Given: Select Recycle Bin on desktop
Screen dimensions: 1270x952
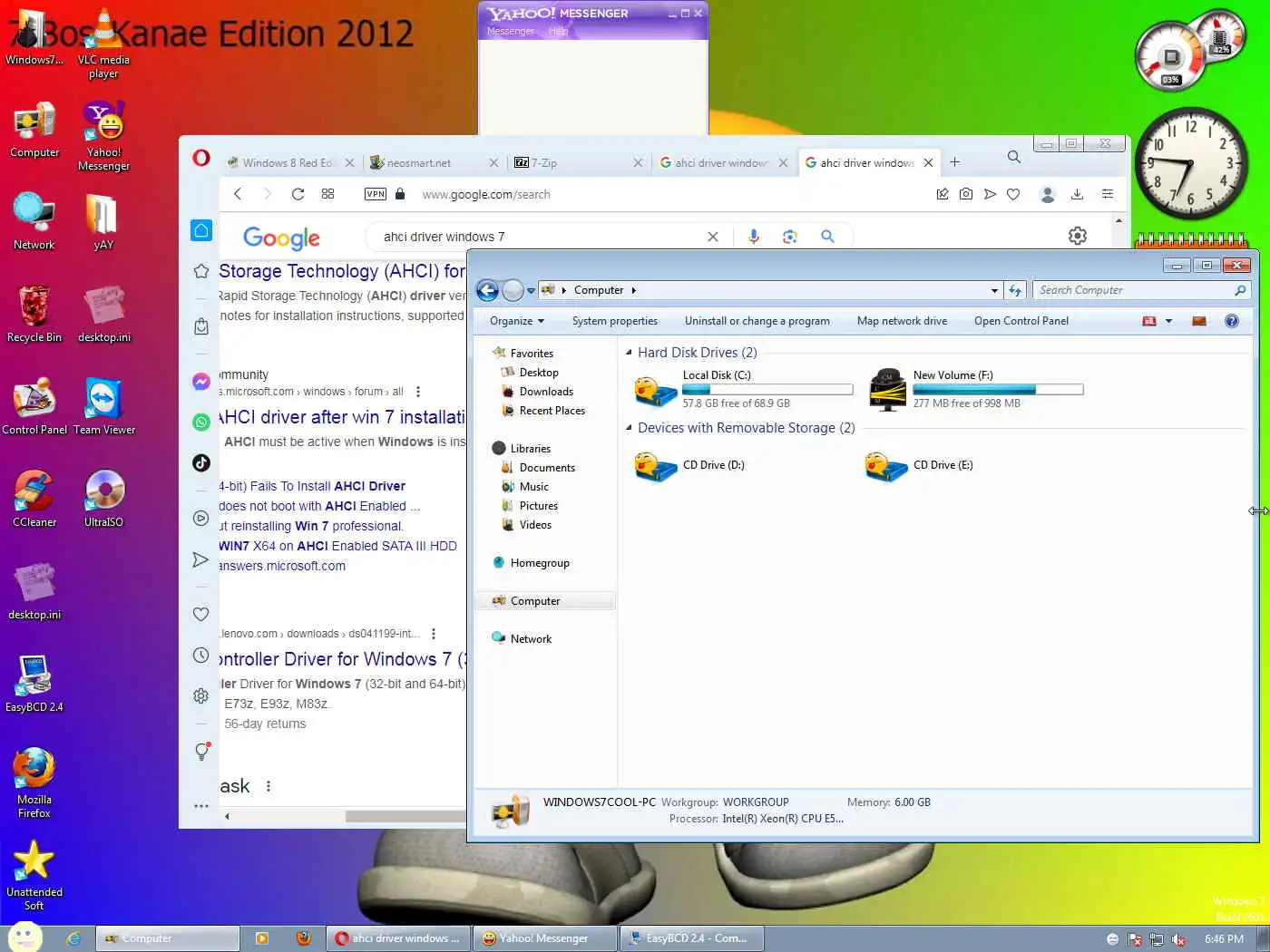Looking at the screenshot, I should [x=34, y=314].
